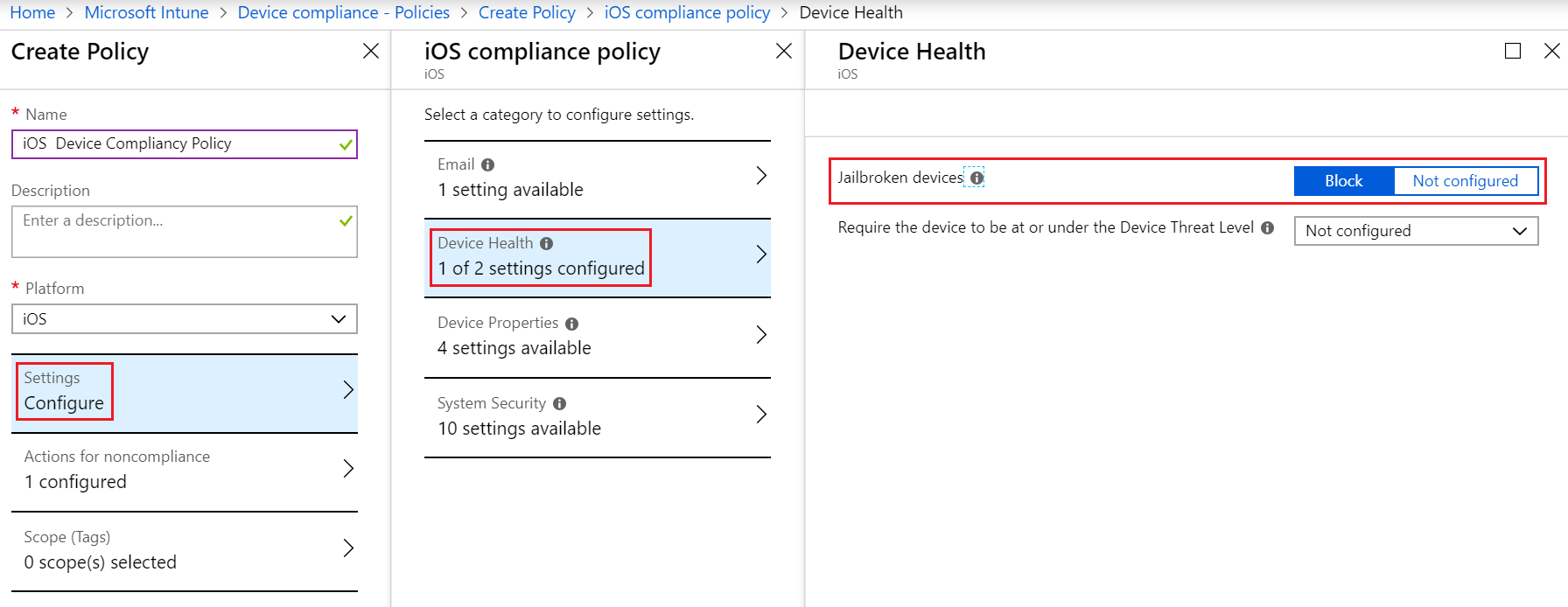The height and width of the screenshot is (607, 1568).
Task: Go to Microsoft Intune breadcrumb link
Action: click(146, 12)
